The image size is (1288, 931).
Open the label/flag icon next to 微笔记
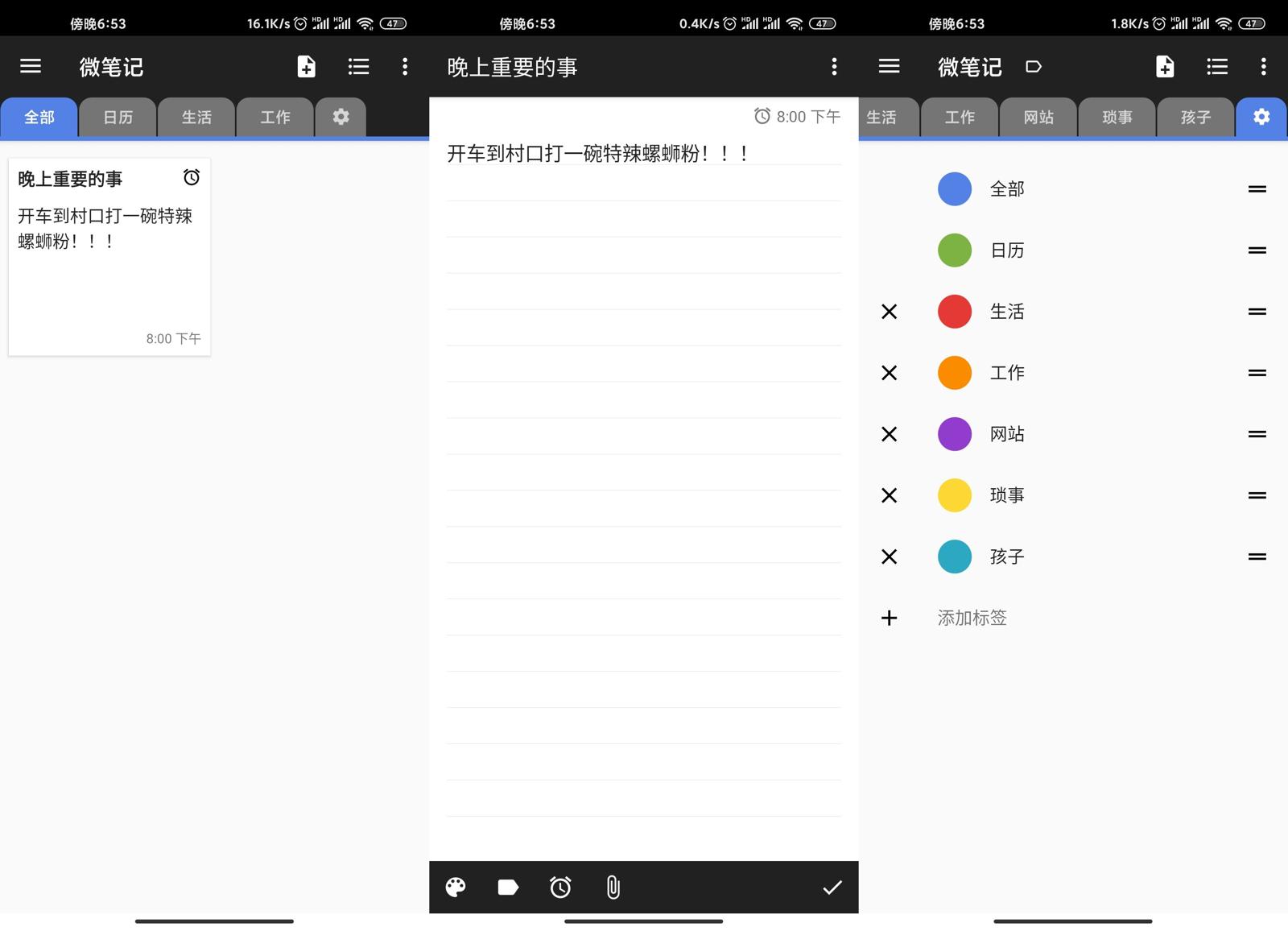(1034, 67)
